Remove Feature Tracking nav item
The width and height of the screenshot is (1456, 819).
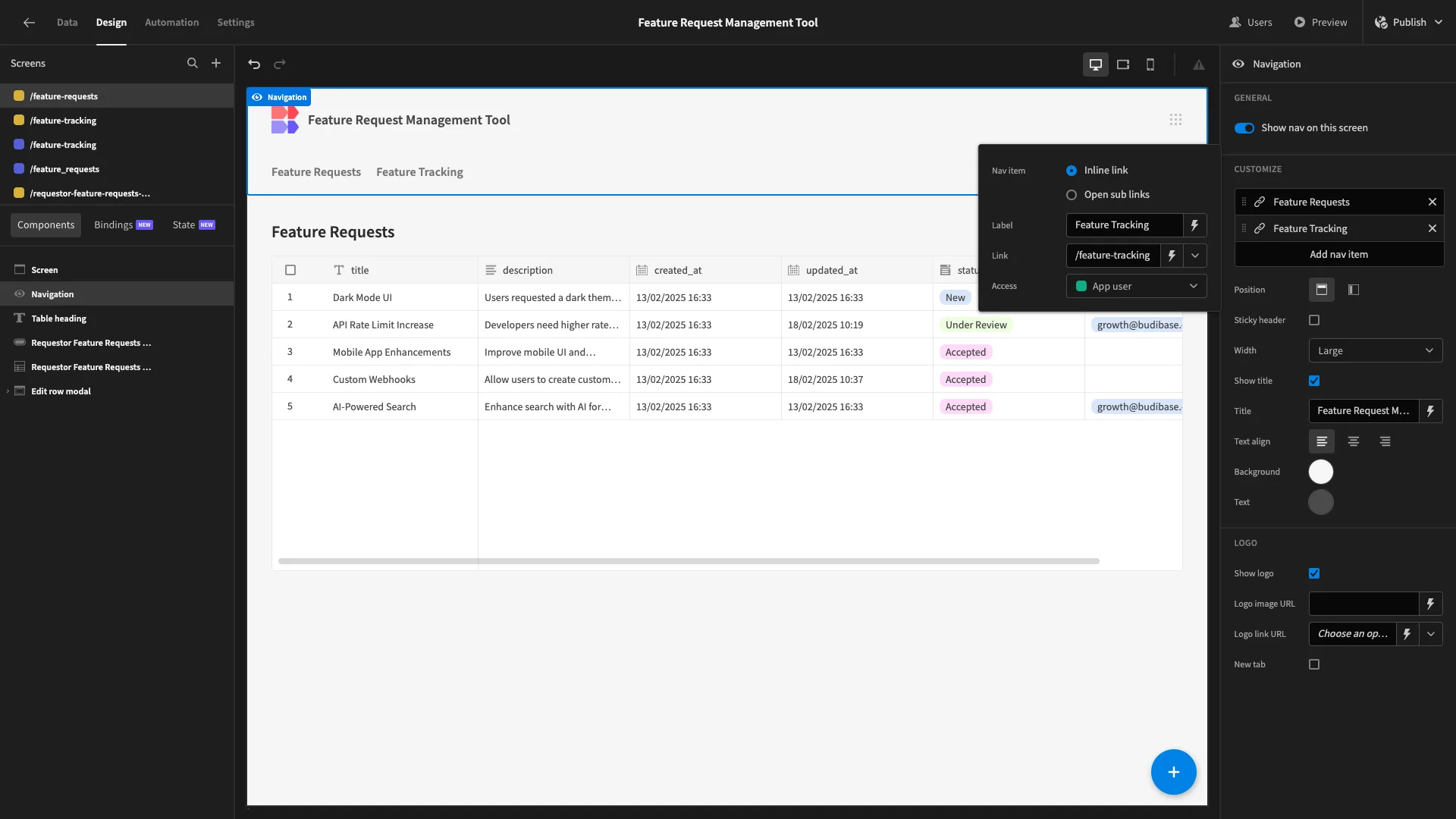pos(1432,228)
